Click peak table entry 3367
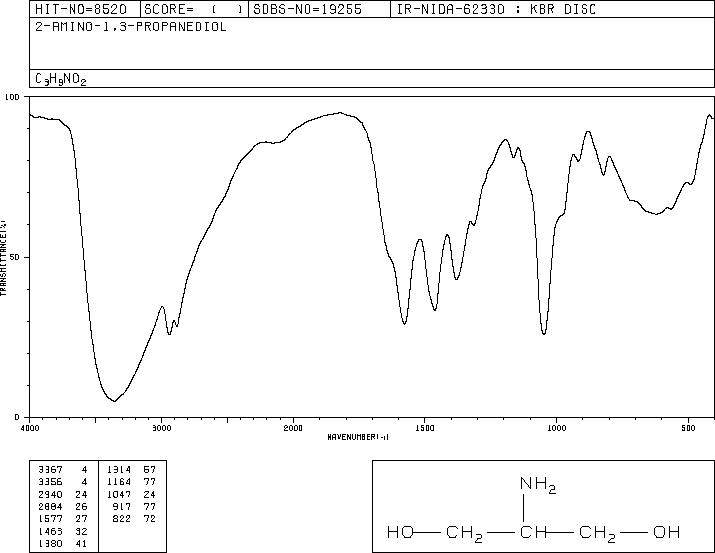Image resolution: width=715 pixels, height=553 pixels. tap(51, 469)
